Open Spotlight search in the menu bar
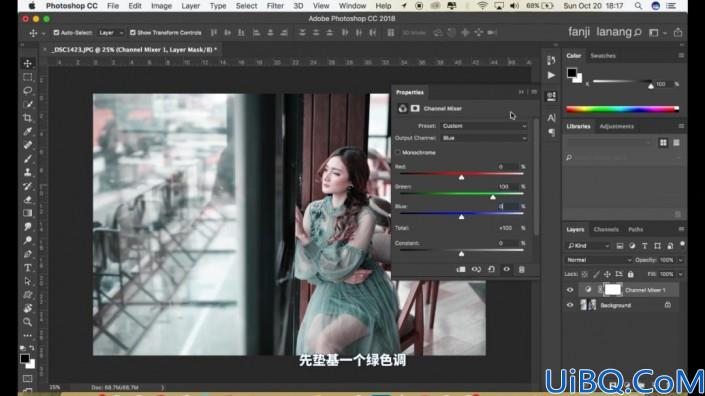The height and width of the screenshot is (396, 705). pos(638,6)
